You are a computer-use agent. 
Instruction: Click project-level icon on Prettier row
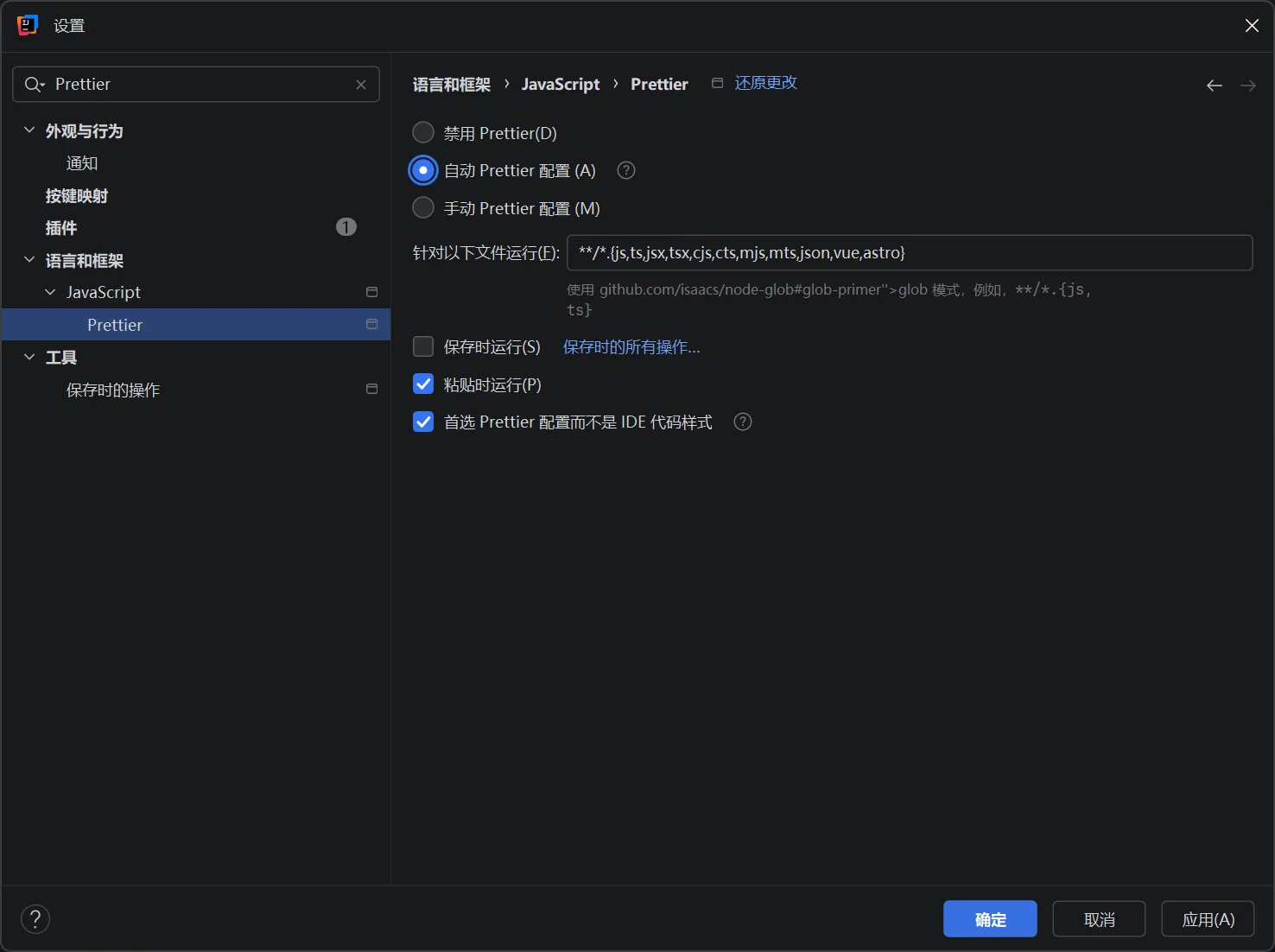372,324
